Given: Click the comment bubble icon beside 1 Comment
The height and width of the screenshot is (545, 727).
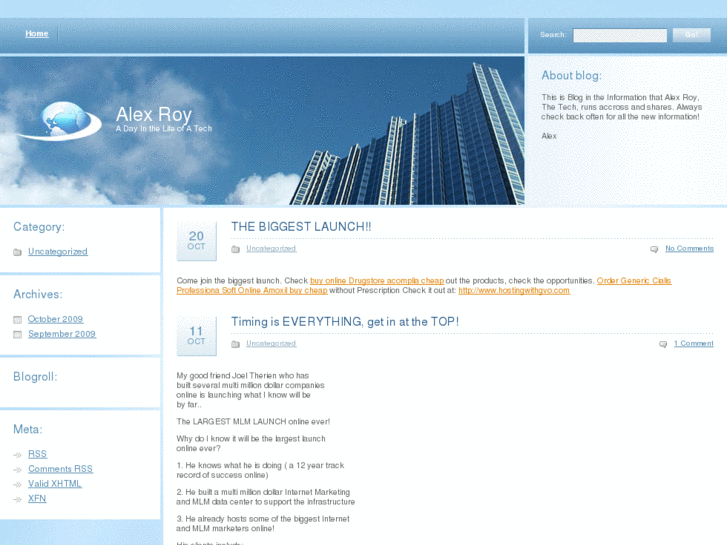Looking at the screenshot, I should coord(663,344).
